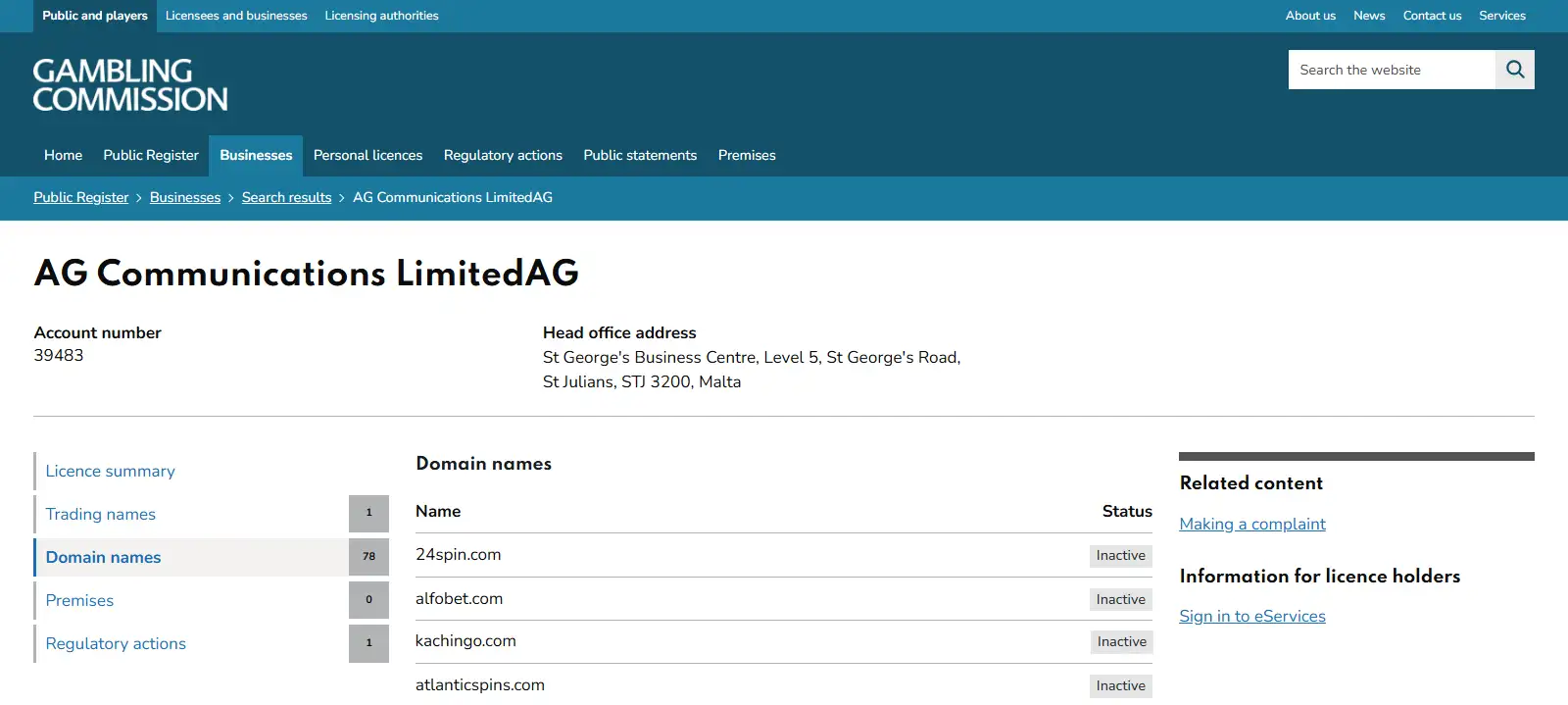Select the alfobet.com domain entry
Screen dimensions: 1568x705
(459, 598)
